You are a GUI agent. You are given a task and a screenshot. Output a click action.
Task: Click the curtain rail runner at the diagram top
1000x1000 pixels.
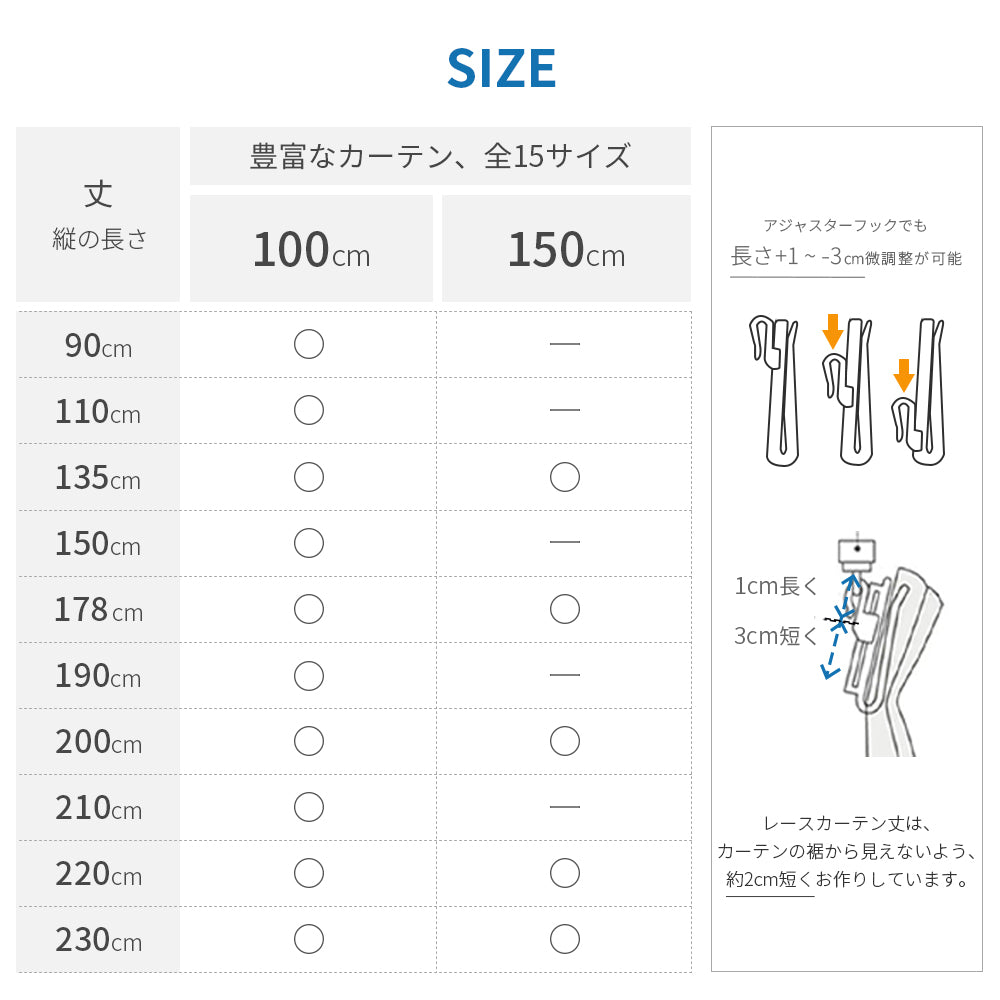pos(856,553)
